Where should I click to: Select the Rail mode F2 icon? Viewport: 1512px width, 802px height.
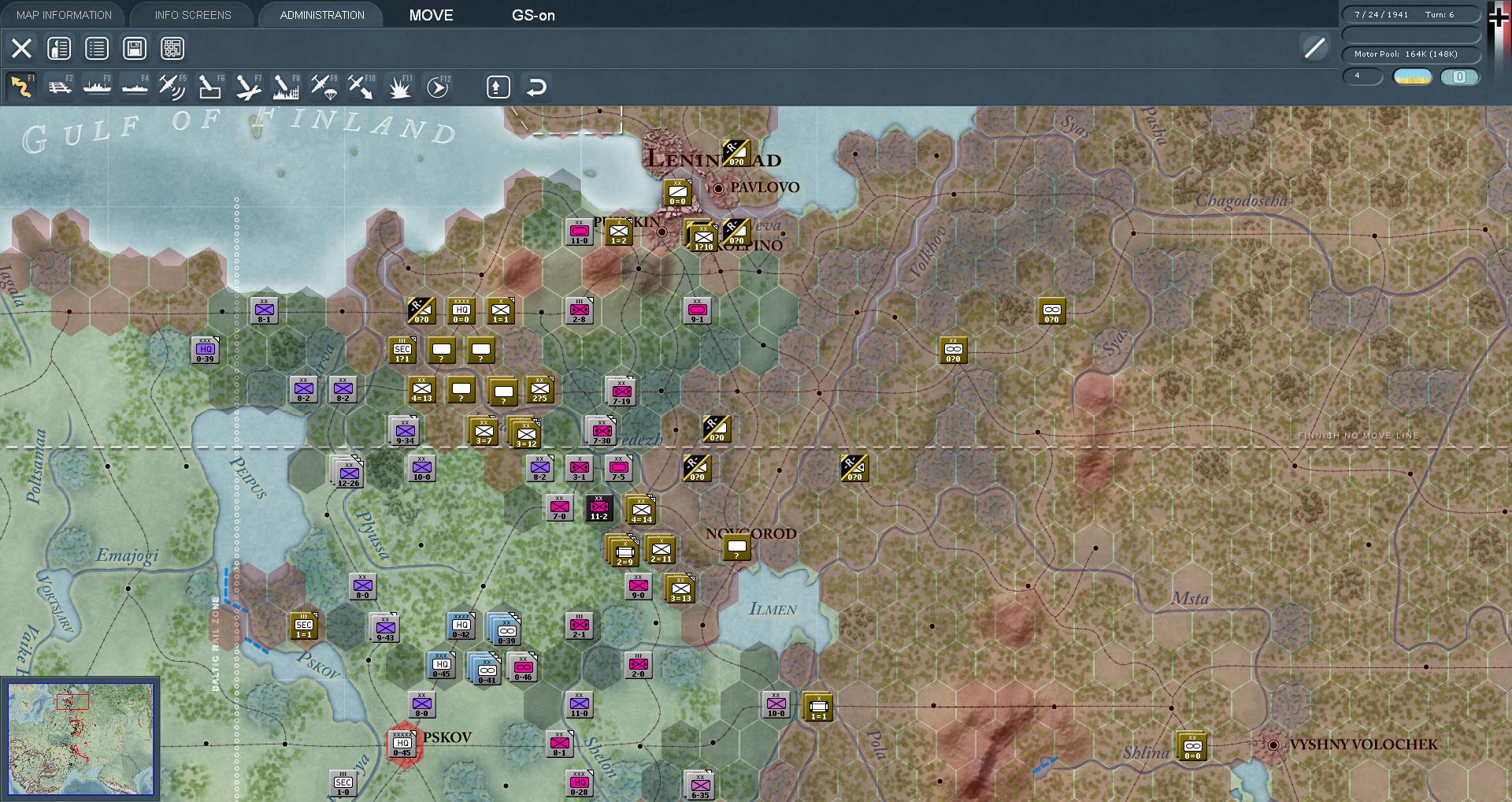pyautogui.click(x=59, y=87)
